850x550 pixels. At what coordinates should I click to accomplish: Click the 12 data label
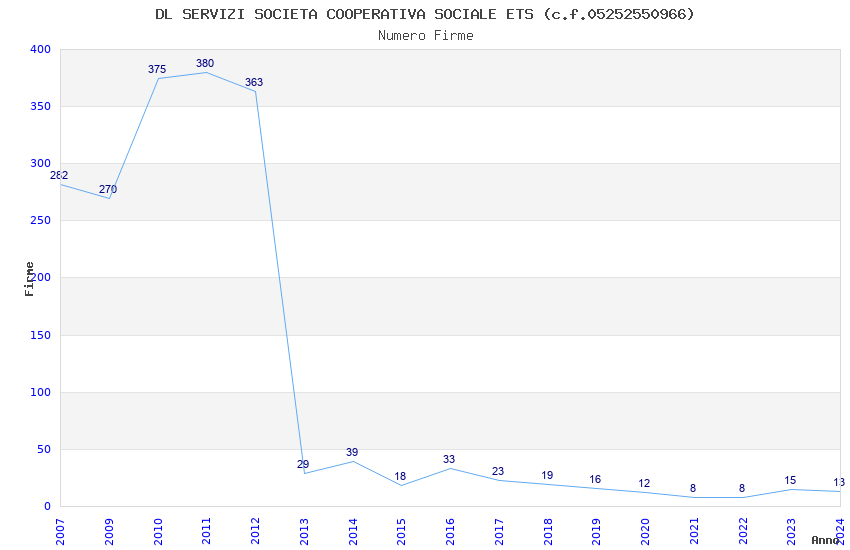point(644,483)
